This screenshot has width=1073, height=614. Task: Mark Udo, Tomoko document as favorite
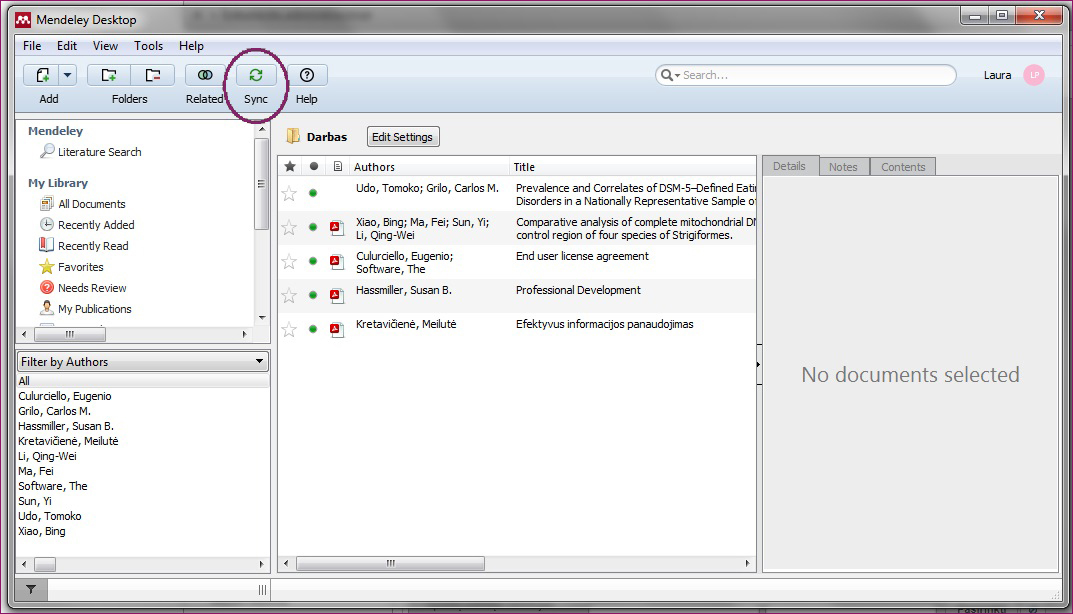(x=289, y=193)
